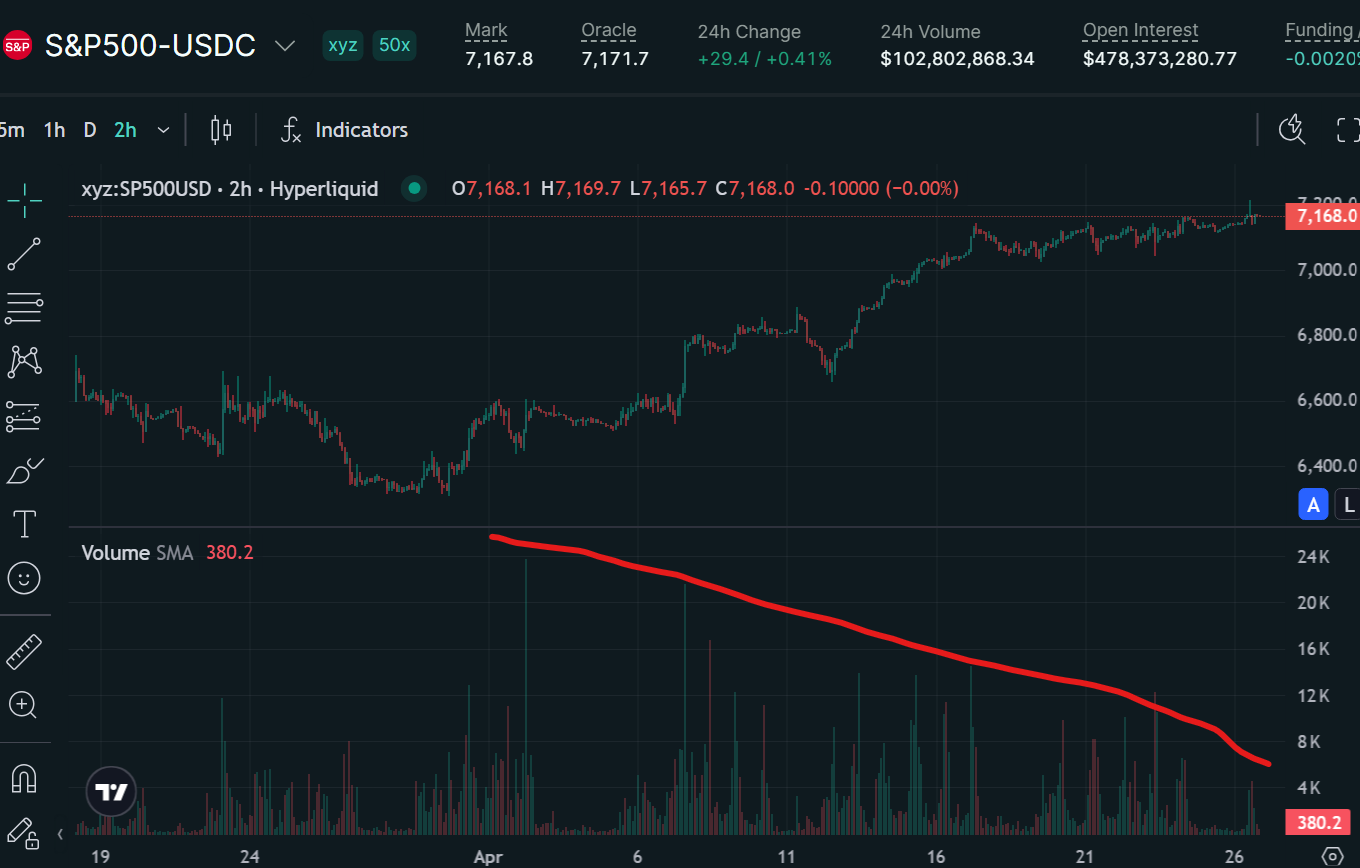Click the 24h Change header label

tap(749, 32)
